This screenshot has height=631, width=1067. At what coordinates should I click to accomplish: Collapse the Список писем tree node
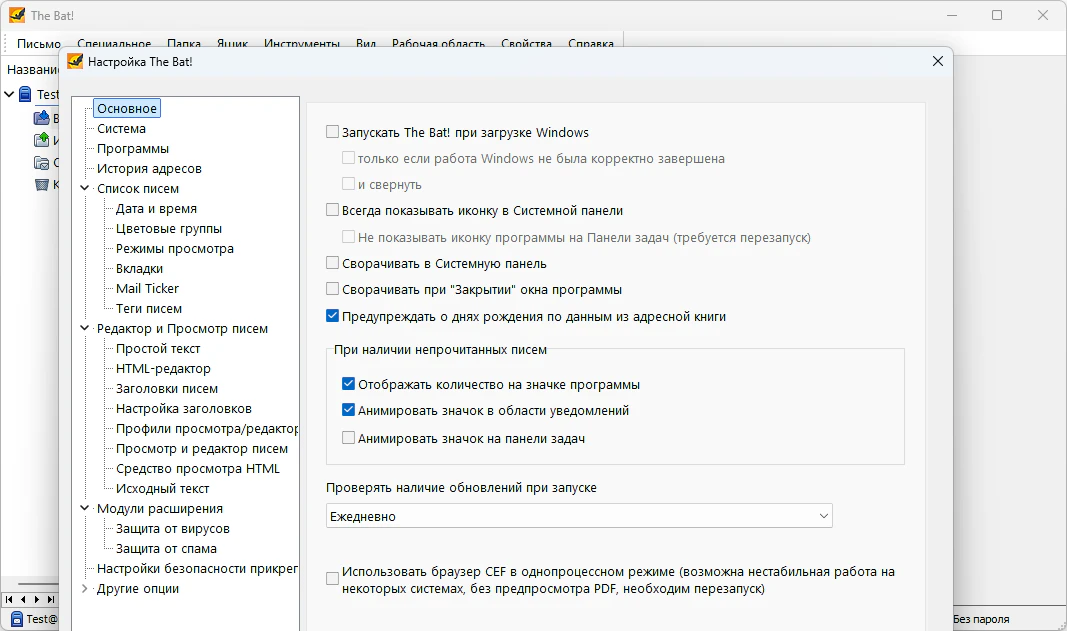(x=85, y=188)
